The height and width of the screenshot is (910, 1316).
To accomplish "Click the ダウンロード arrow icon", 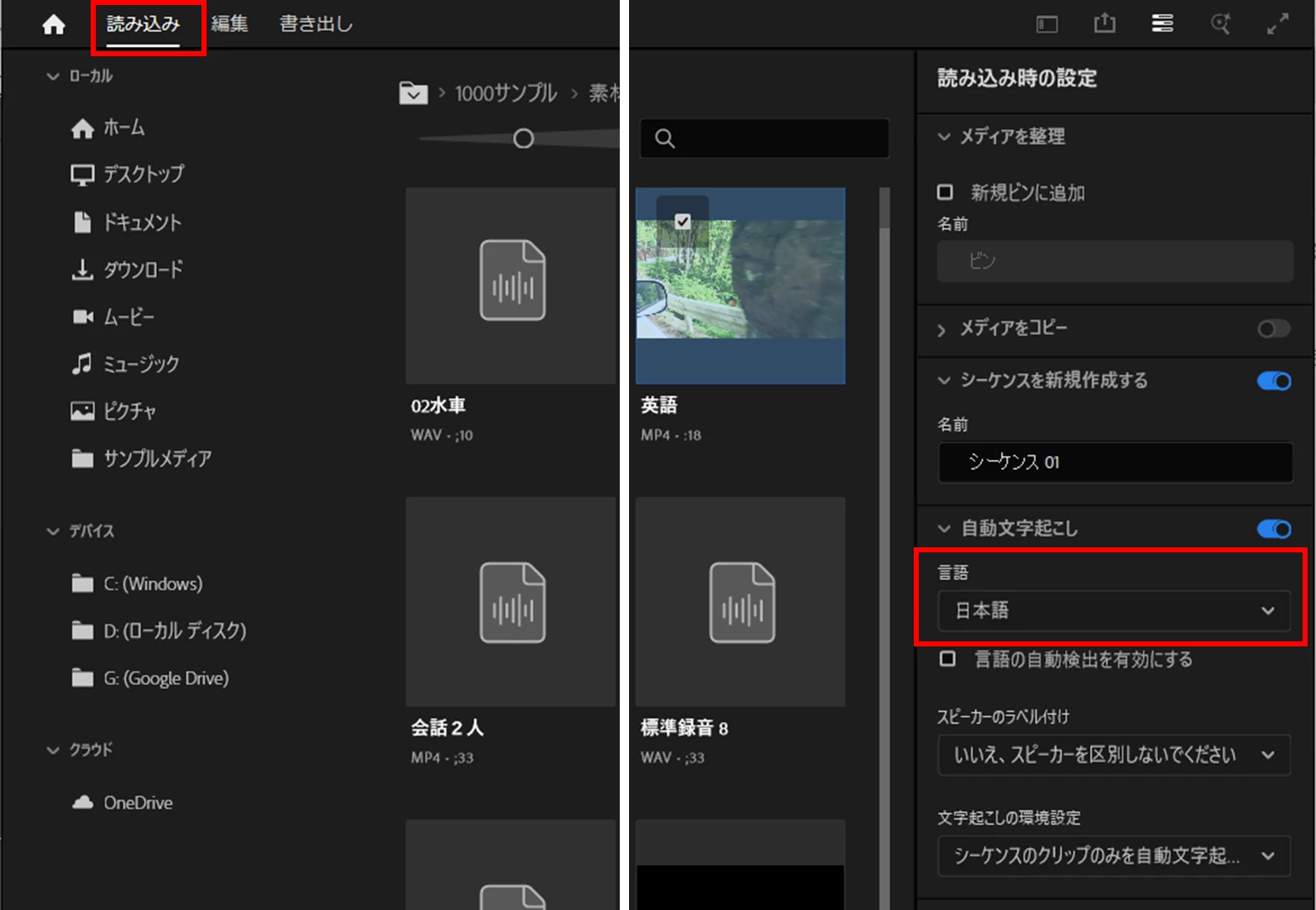I will 82,269.
